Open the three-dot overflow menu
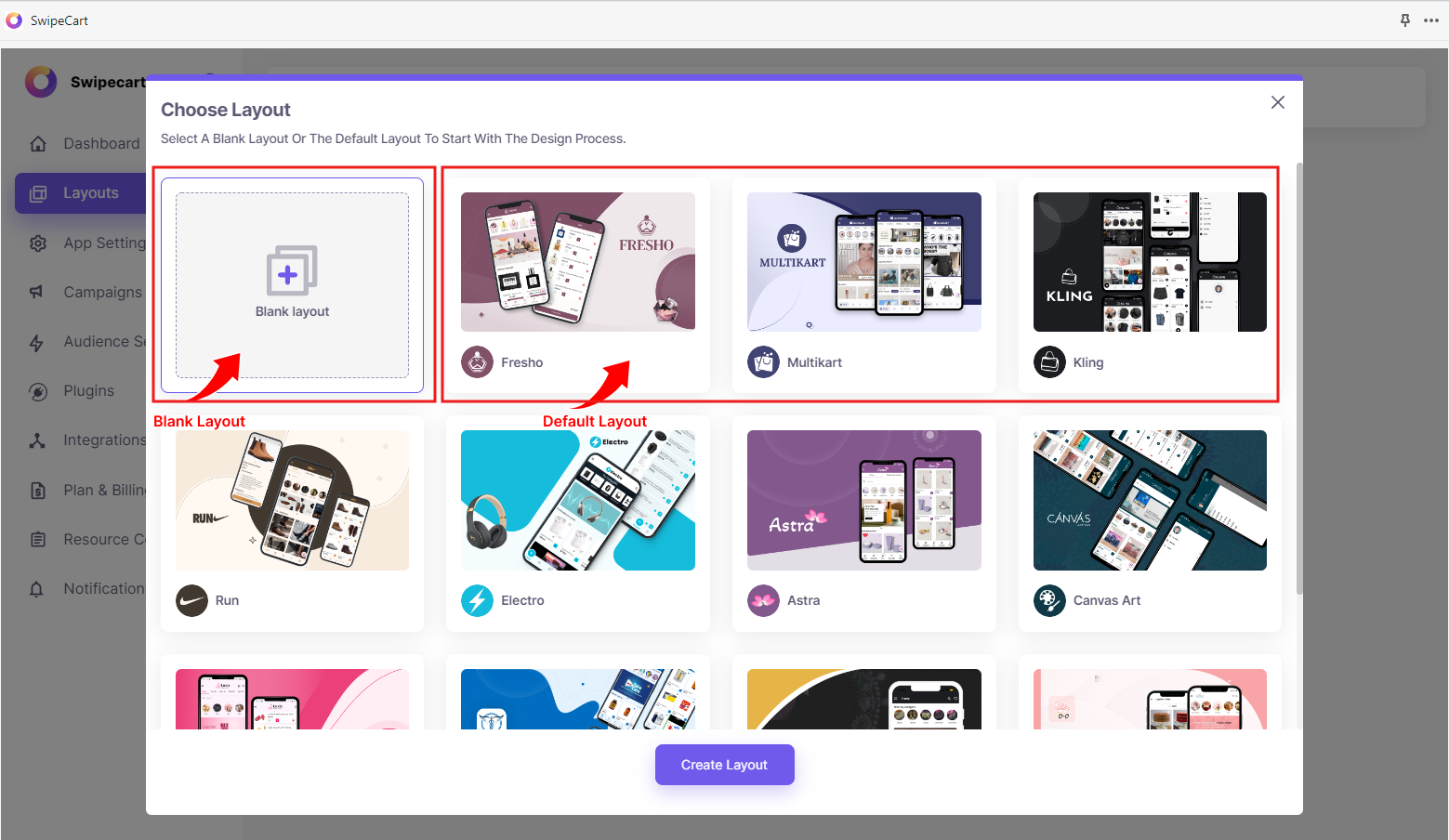This screenshot has width=1449, height=840. 1431,20
